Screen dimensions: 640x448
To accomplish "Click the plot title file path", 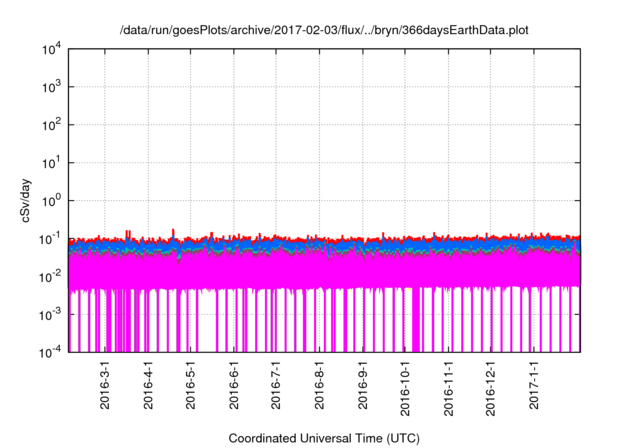I will click(x=324, y=30).
